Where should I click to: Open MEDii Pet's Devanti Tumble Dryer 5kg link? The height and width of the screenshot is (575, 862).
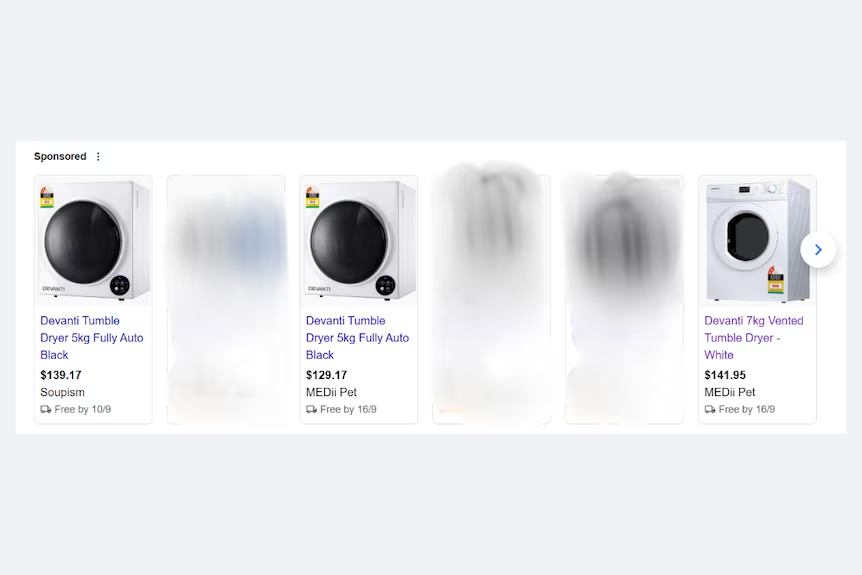pos(357,338)
